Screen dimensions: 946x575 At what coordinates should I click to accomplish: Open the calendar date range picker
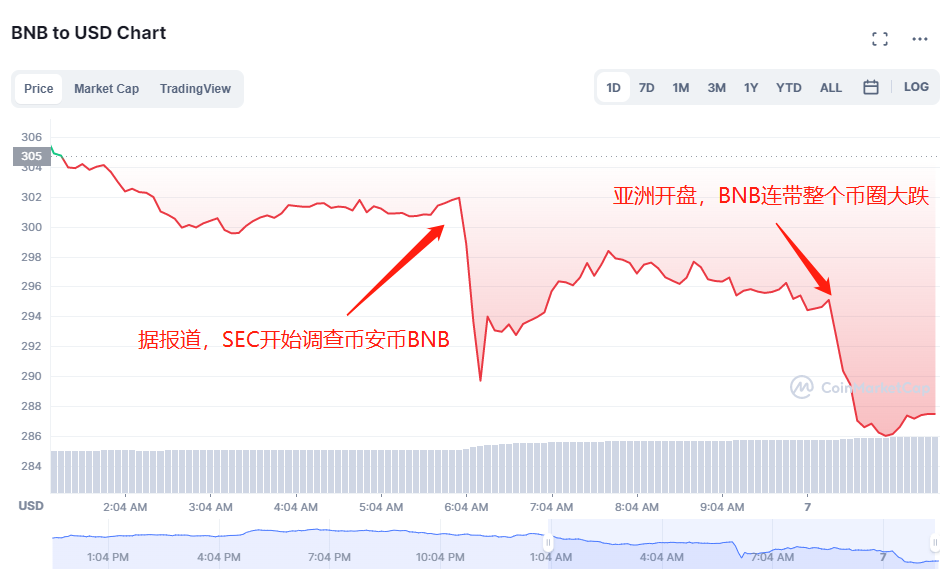pyautogui.click(x=871, y=87)
